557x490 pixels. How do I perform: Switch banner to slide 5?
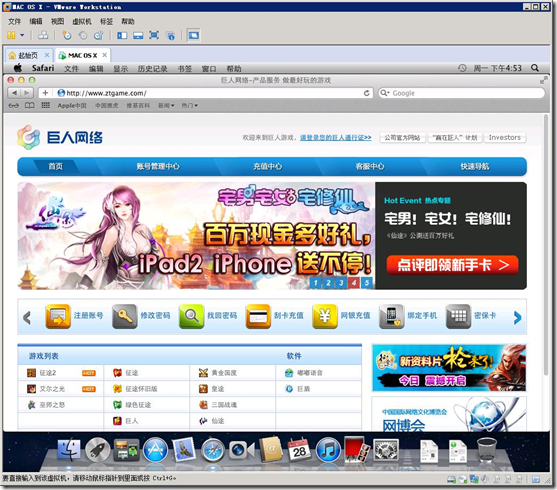click(x=367, y=283)
